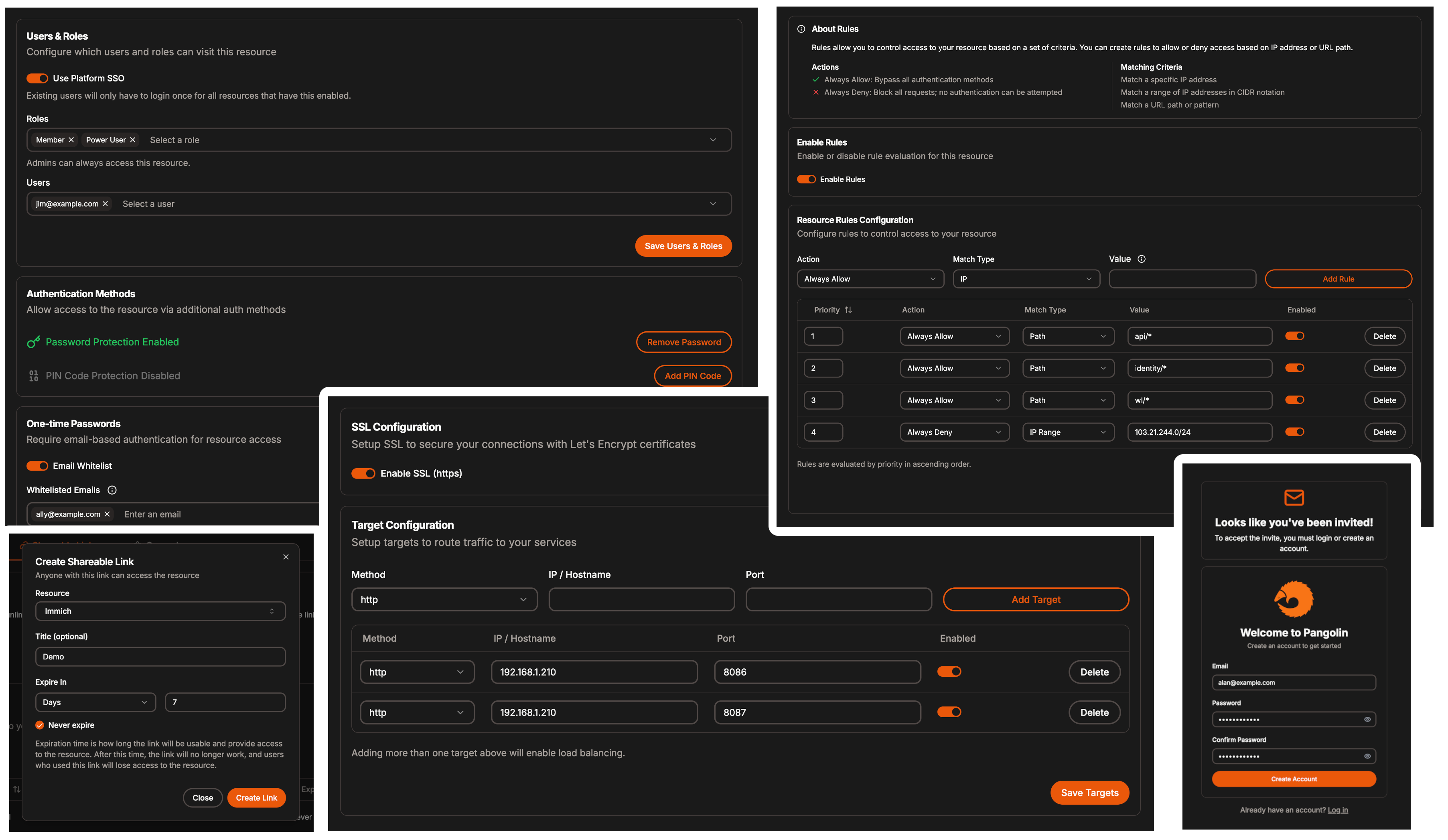Screen dimensions: 1448x840
Task: Remove the Power User role tag
Action: [133, 140]
